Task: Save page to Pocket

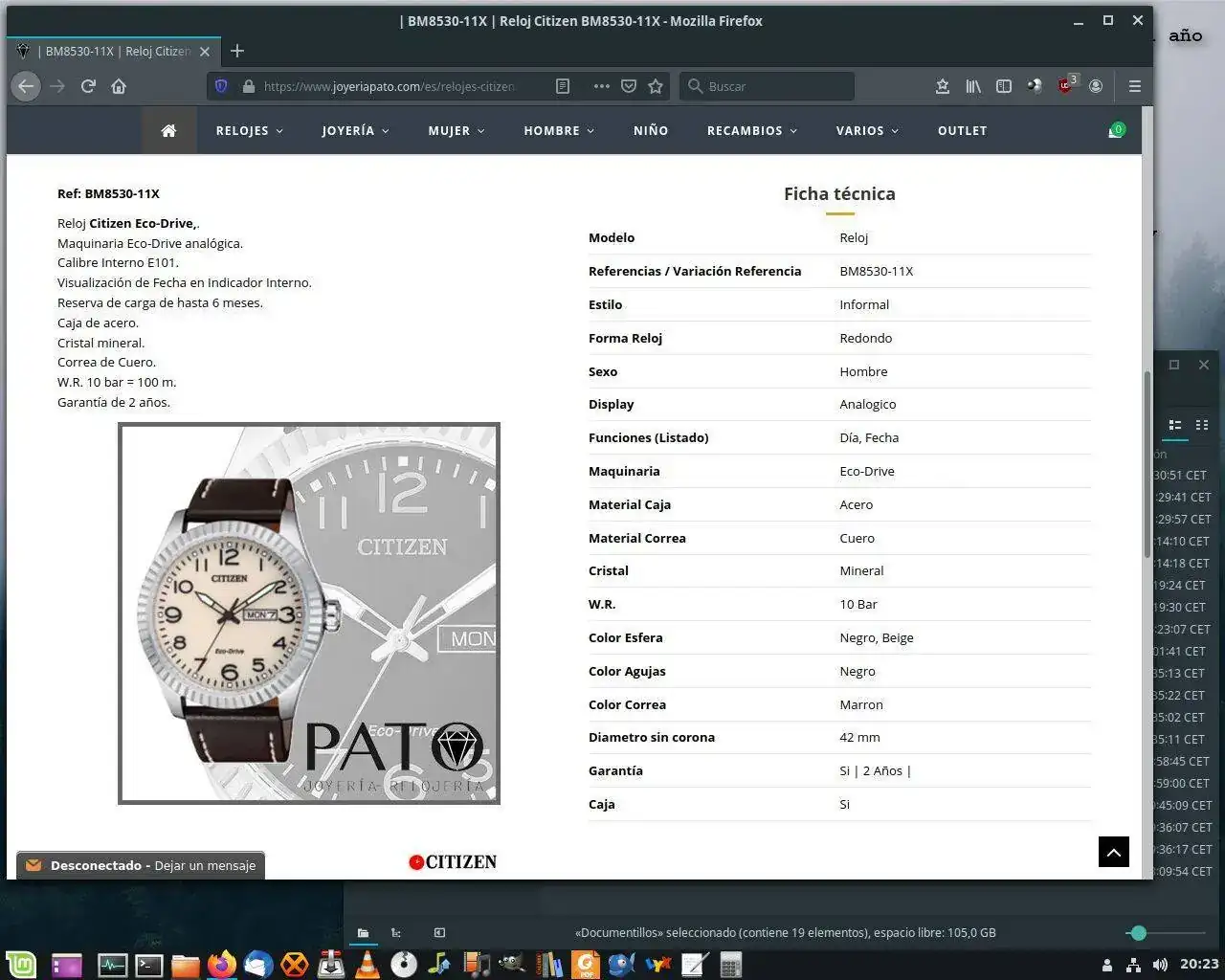Action: 629,86
